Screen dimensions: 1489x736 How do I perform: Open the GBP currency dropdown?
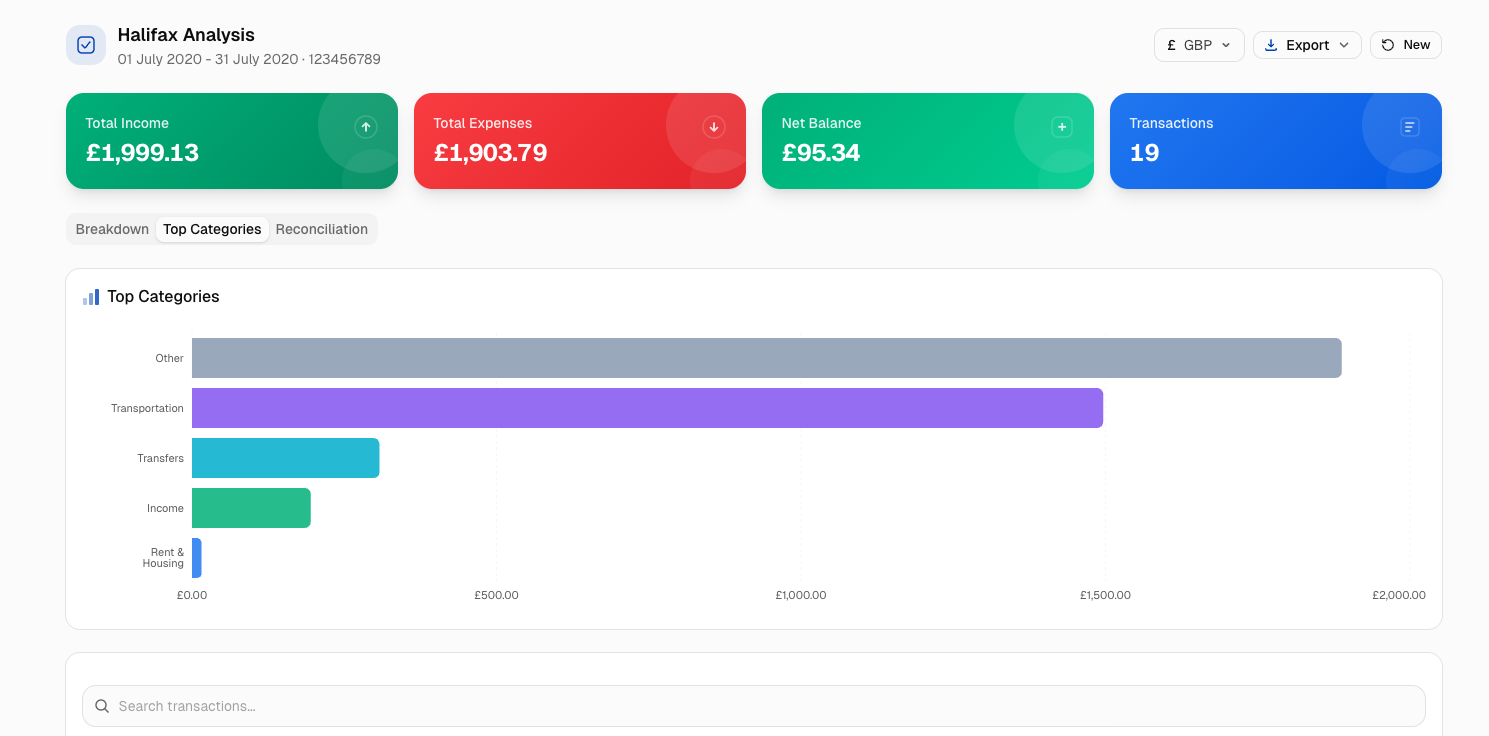(1199, 45)
